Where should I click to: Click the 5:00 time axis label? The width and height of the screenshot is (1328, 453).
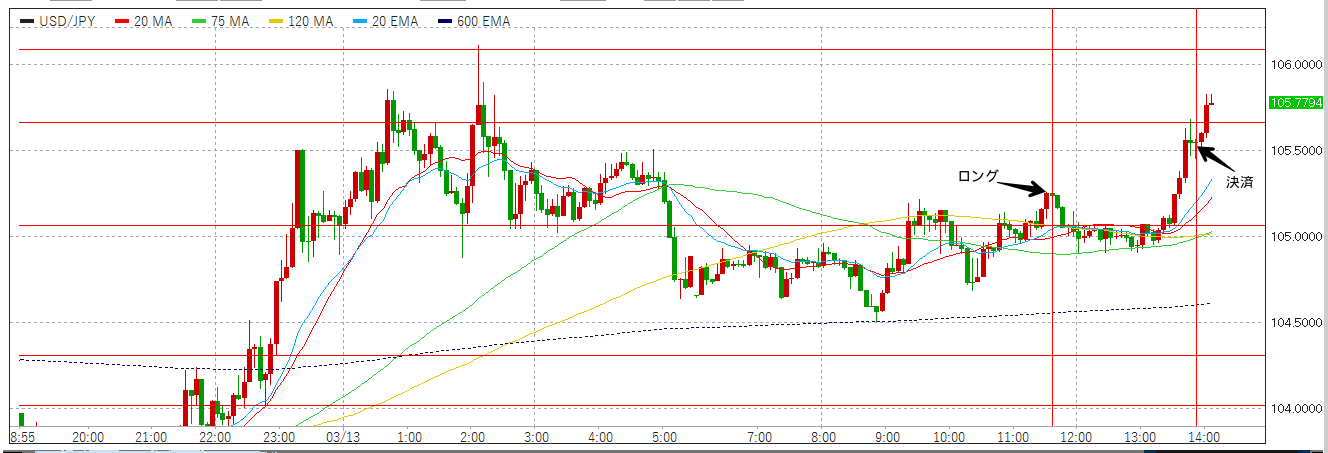pyautogui.click(x=664, y=437)
